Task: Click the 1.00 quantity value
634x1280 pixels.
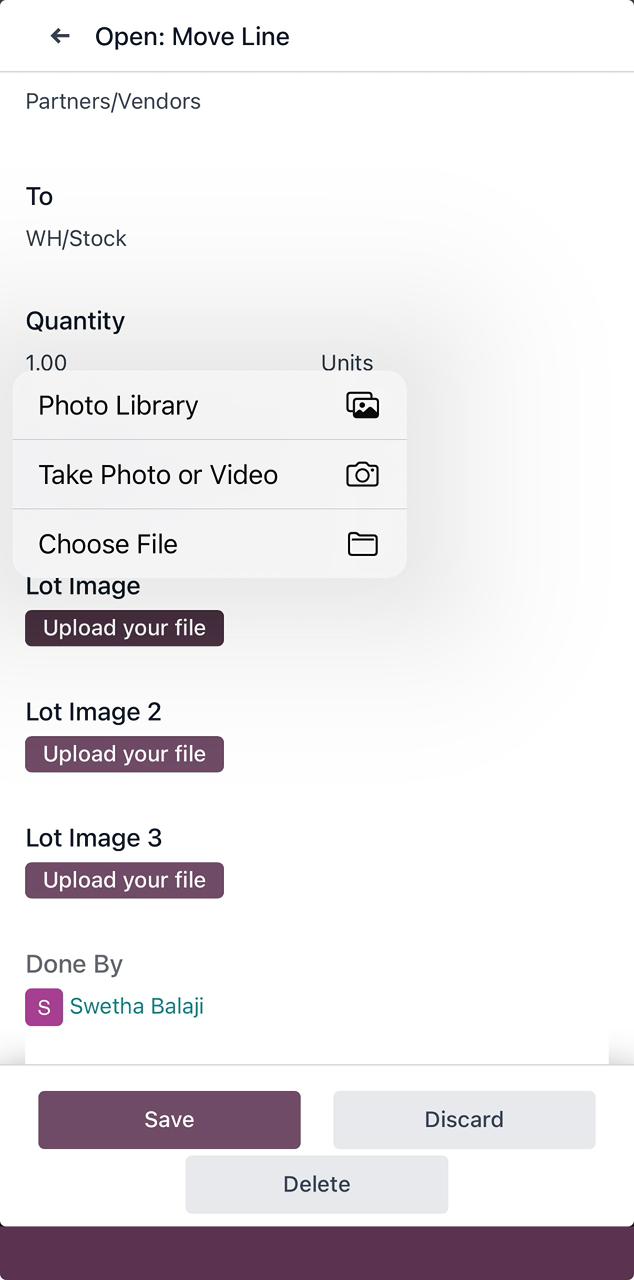Action: (46, 362)
